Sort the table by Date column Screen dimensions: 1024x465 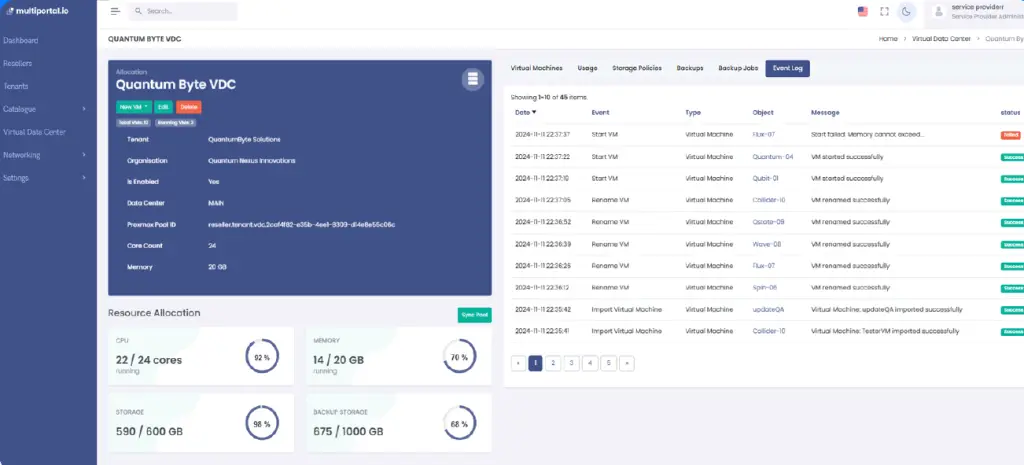tap(526, 112)
